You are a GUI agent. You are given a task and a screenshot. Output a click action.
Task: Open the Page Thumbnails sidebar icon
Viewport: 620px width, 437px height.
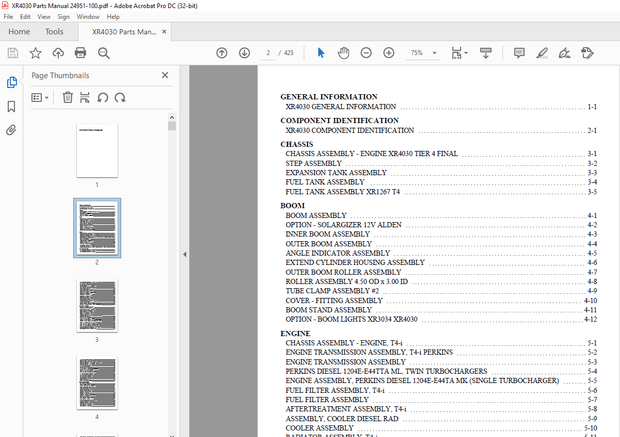click(x=11, y=82)
